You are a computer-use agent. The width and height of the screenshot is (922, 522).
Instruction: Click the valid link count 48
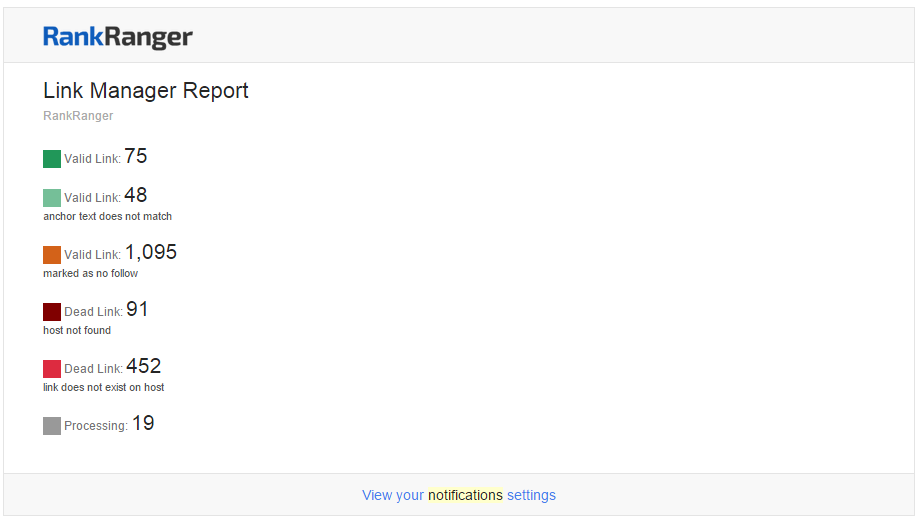click(136, 195)
